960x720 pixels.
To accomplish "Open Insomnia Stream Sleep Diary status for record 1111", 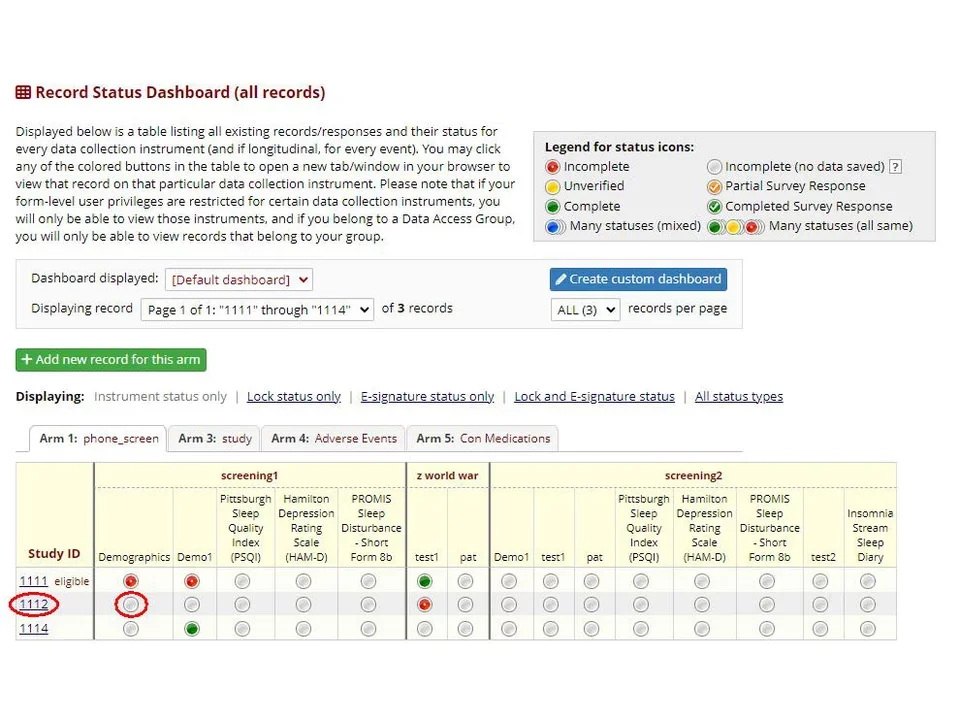I will click(870, 580).
